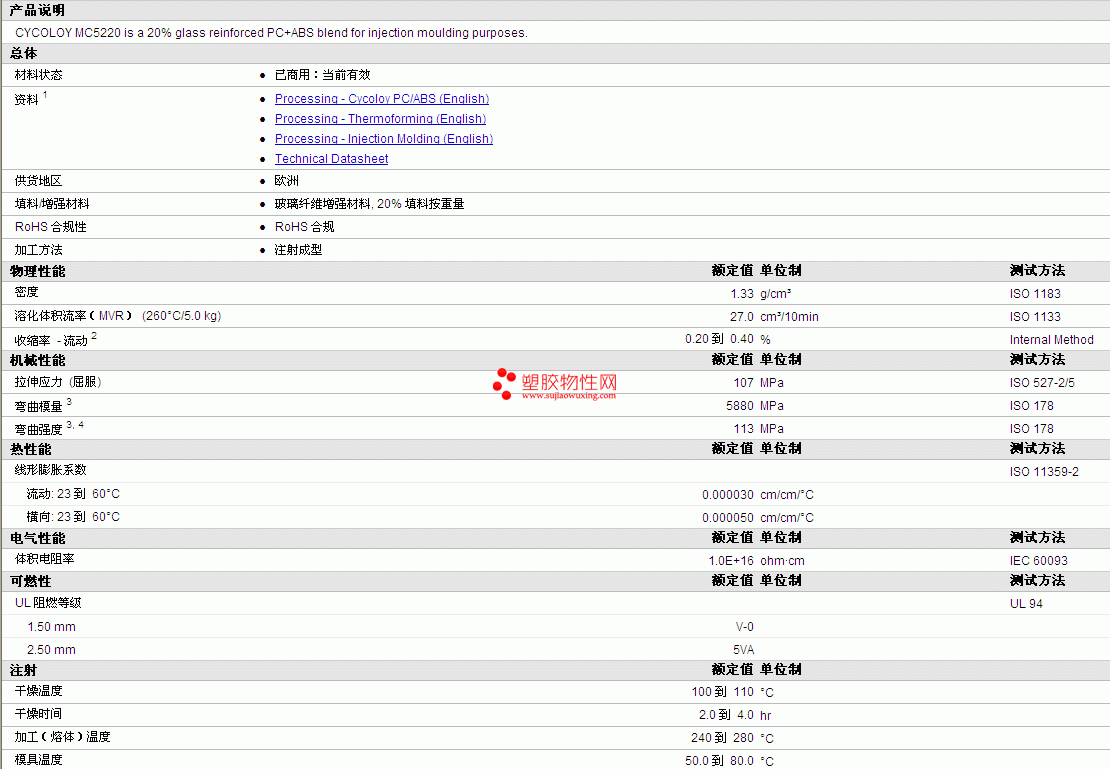Click ISO 1183 test method
The height and width of the screenshot is (769, 1110).
1035,293
